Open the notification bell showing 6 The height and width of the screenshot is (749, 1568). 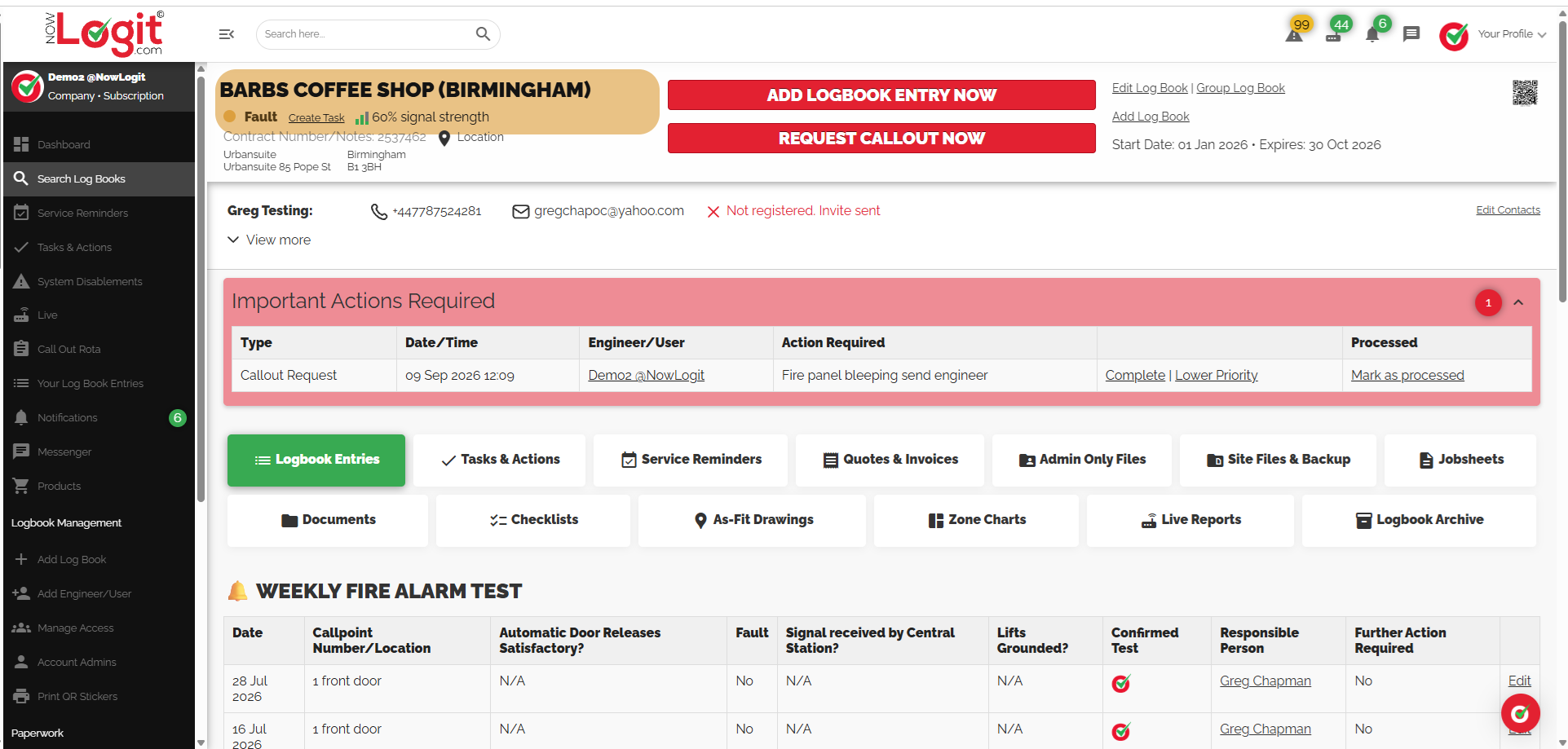point(1373,33)
